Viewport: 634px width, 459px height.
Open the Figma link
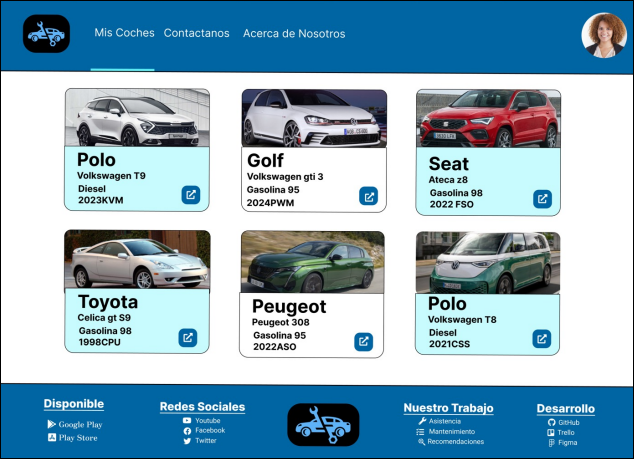(x=568, y=442)
